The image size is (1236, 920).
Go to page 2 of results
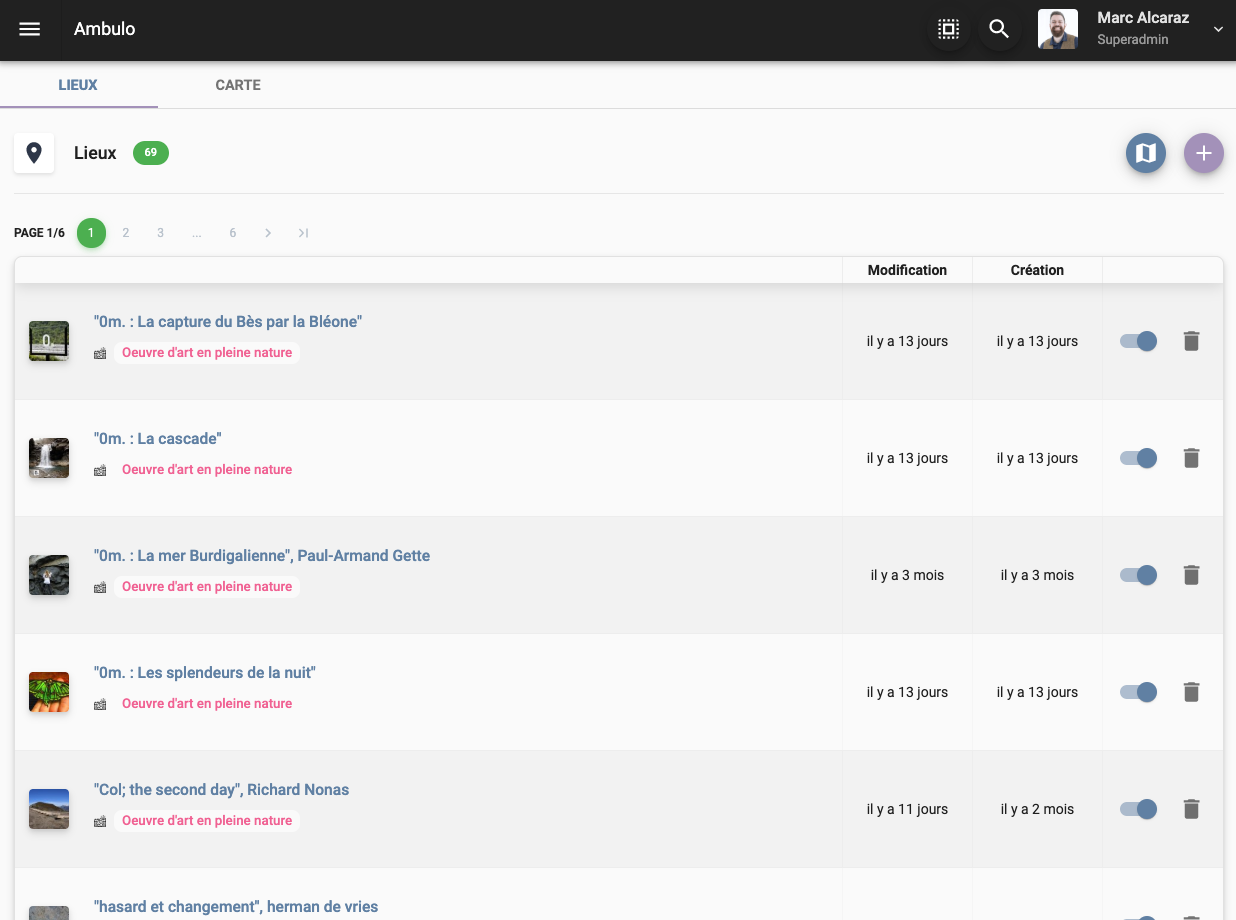126,233
